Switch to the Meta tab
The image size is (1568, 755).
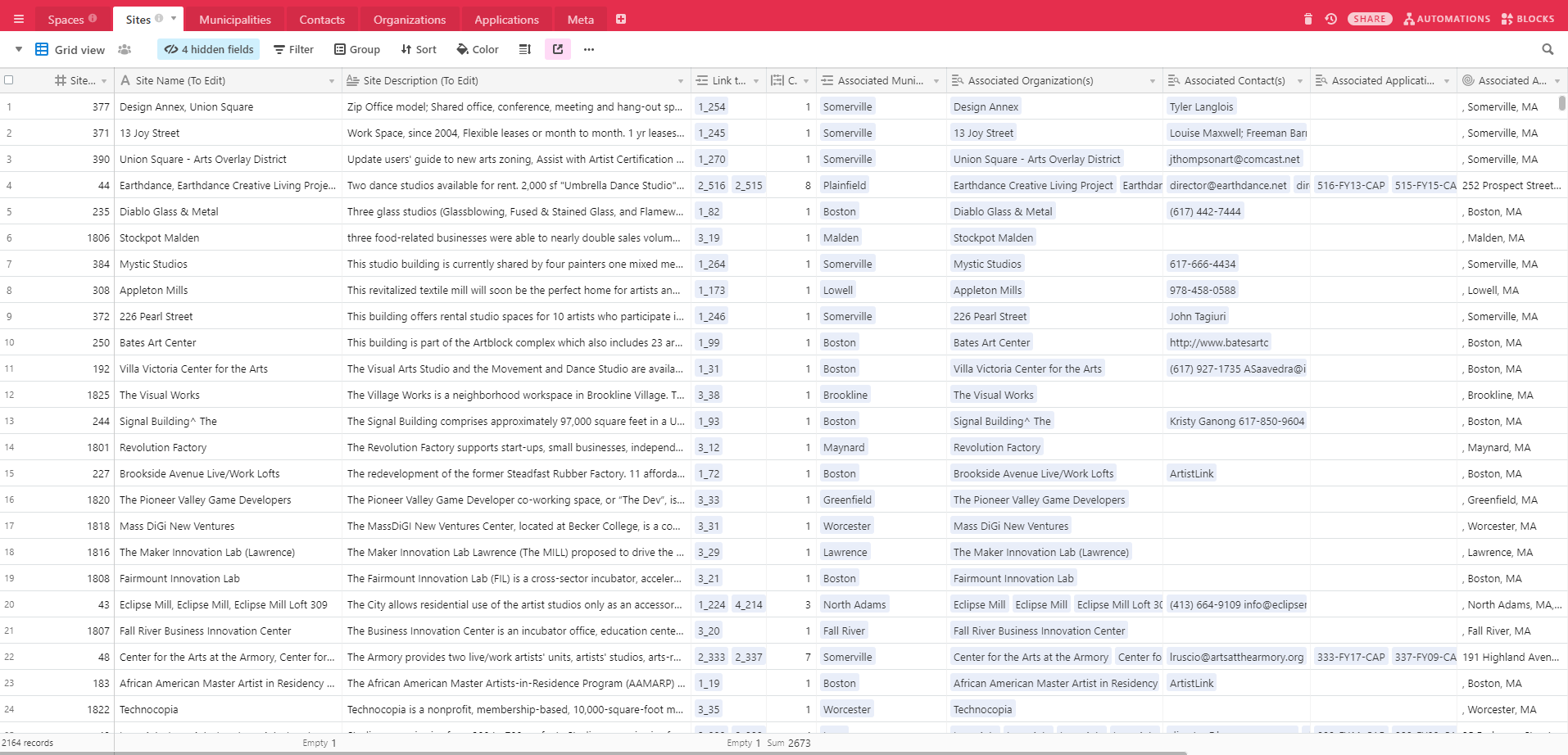coord(581,20)
